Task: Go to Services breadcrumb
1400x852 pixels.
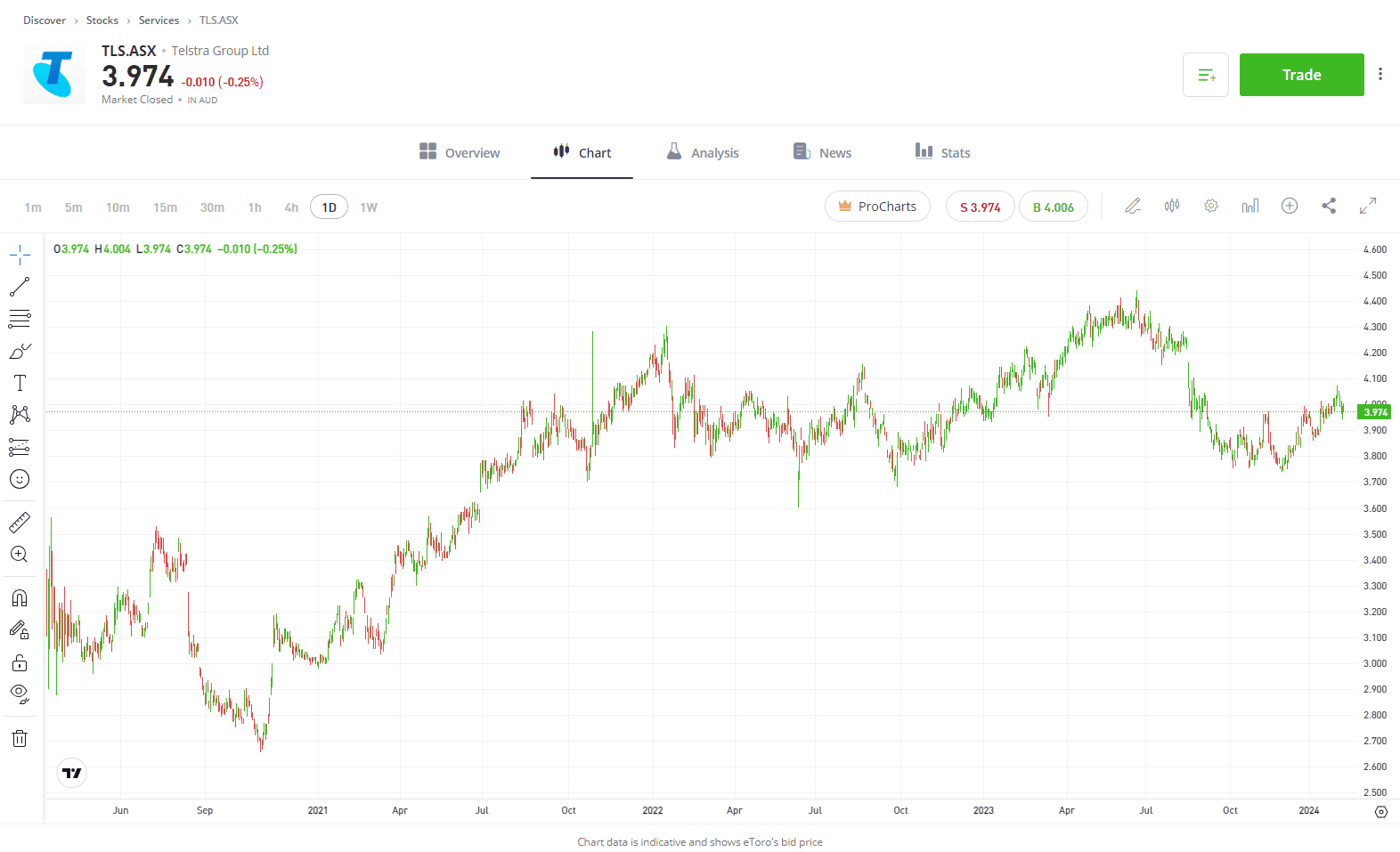Action: coord(159,20)
